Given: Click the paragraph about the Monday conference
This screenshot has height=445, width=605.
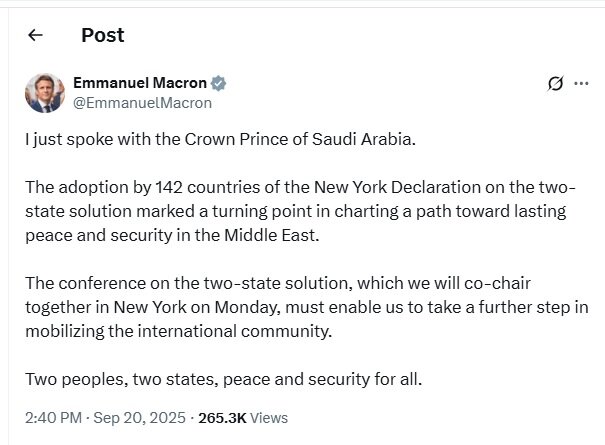Looking at the screenshot, I should tap(300, 304).
